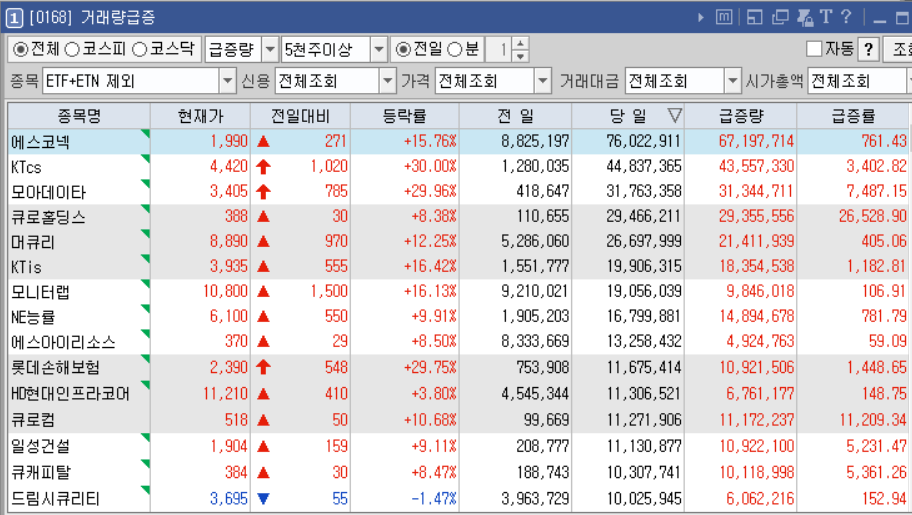Open the 신용 전체조회 dropdown
Viewport: 912px width, 515px height.
387,81
